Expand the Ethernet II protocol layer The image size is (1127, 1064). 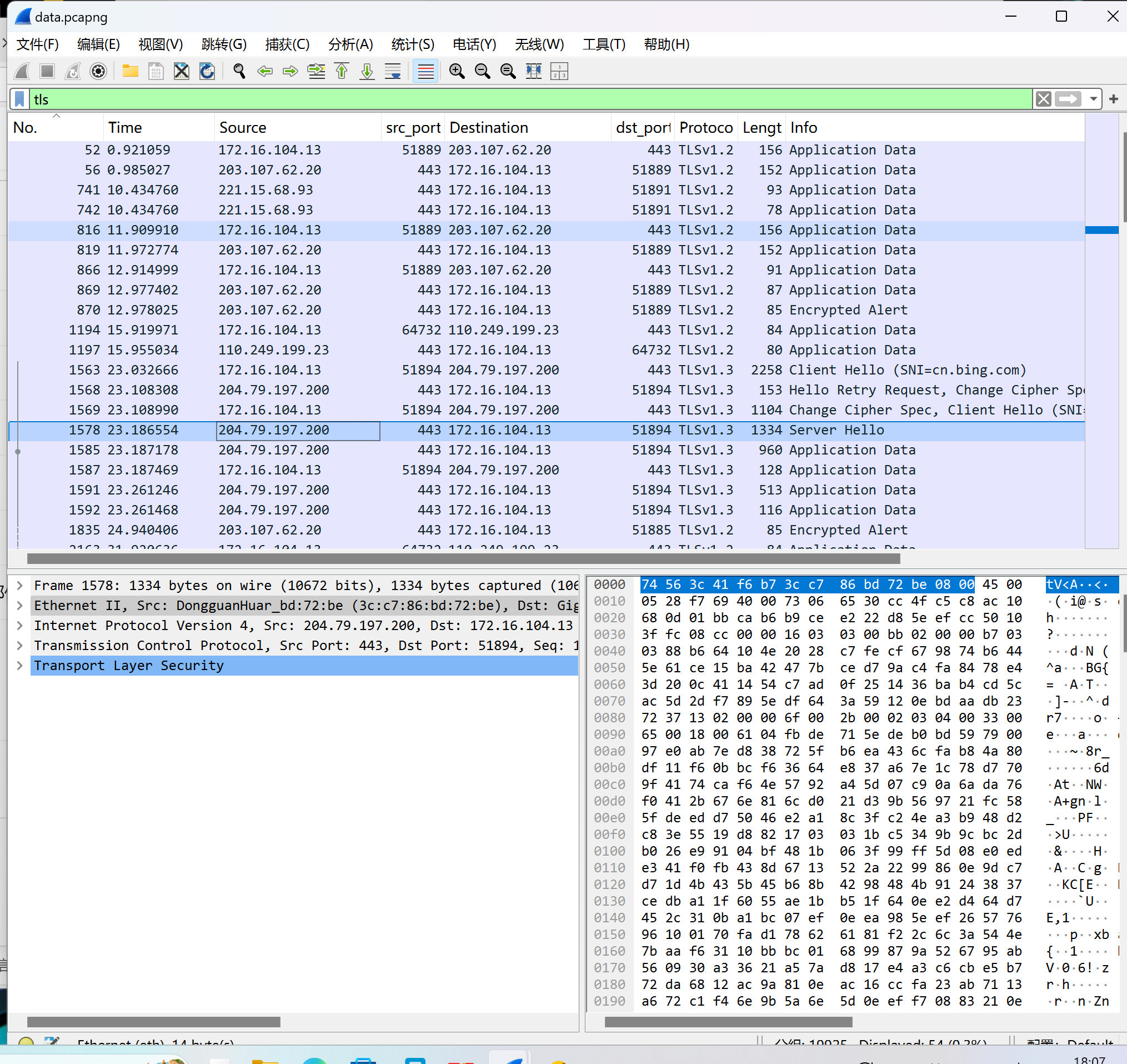pos(21,605)
